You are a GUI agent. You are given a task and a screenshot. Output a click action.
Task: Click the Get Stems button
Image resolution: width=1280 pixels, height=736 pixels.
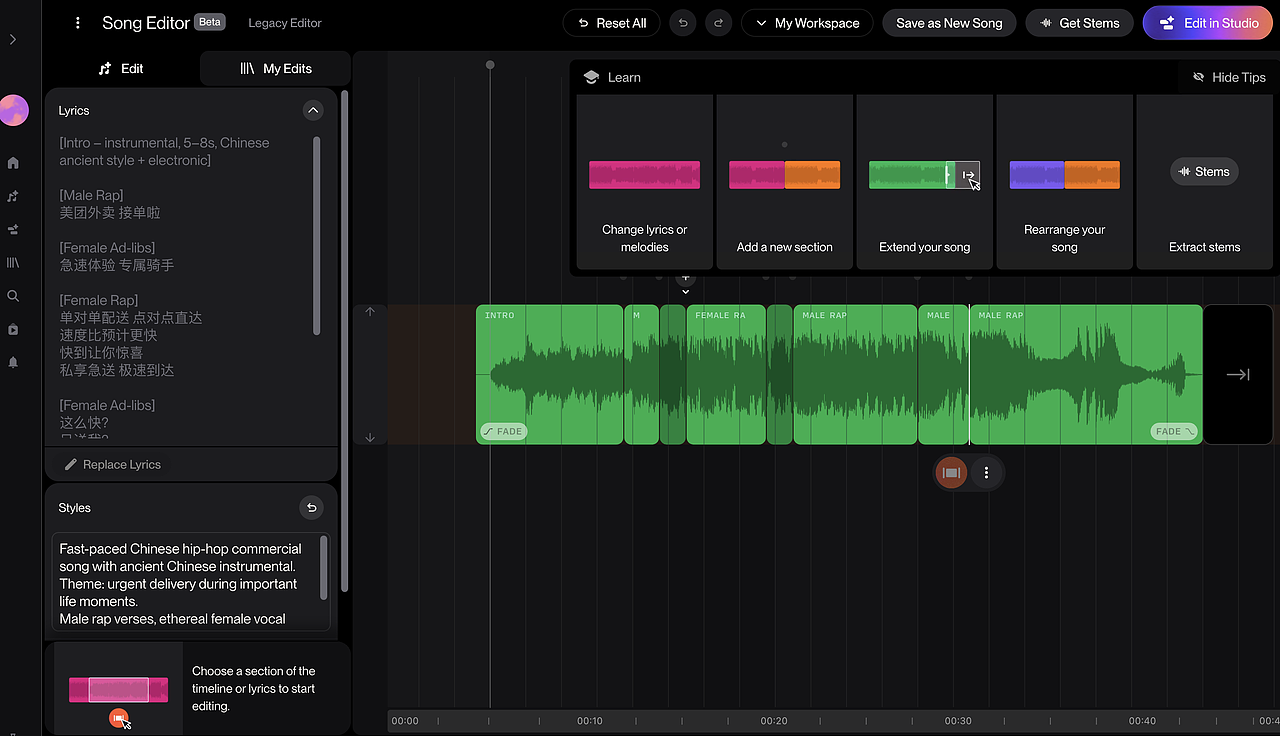[1079, 23]
